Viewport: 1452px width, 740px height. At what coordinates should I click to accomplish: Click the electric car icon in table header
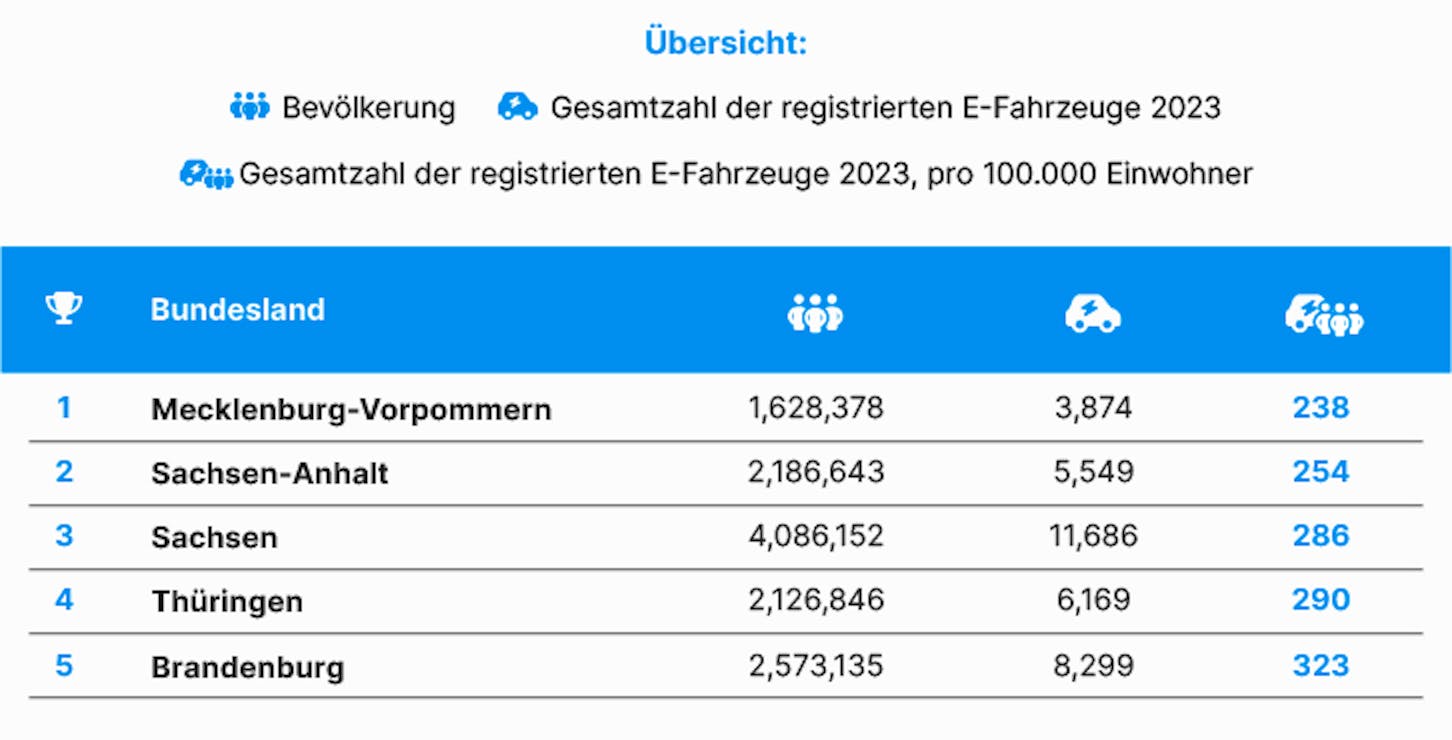pos(1093,313)
